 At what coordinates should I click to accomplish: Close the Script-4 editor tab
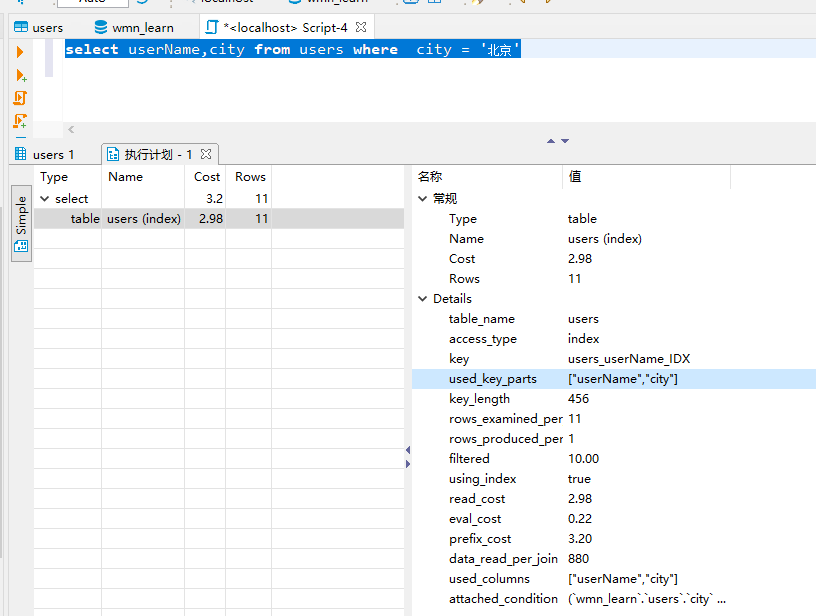[x=362, y=27]
